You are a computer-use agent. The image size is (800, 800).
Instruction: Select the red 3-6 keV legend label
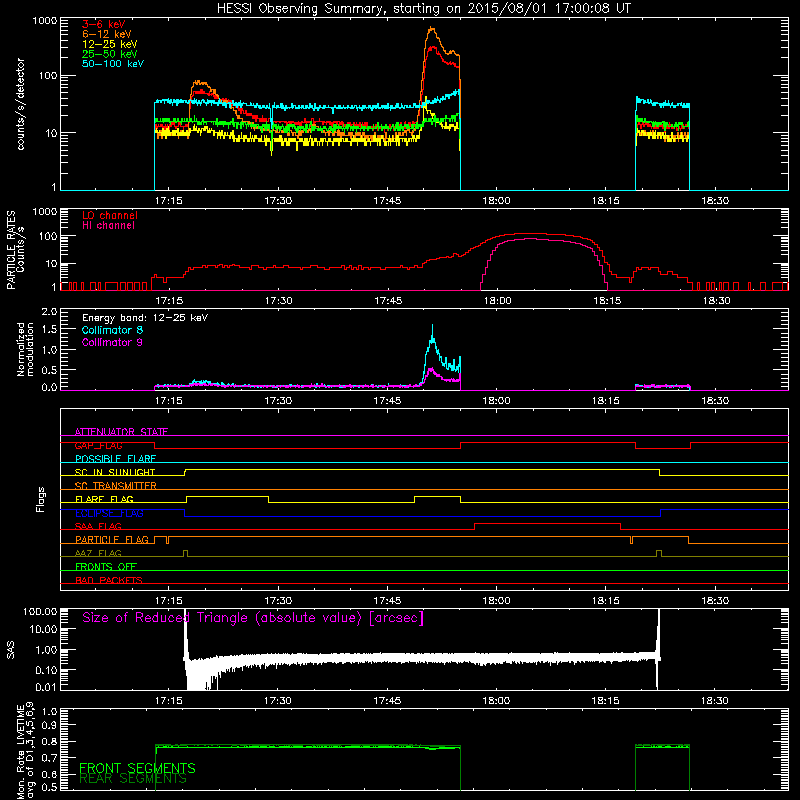(x=104, y=24)
